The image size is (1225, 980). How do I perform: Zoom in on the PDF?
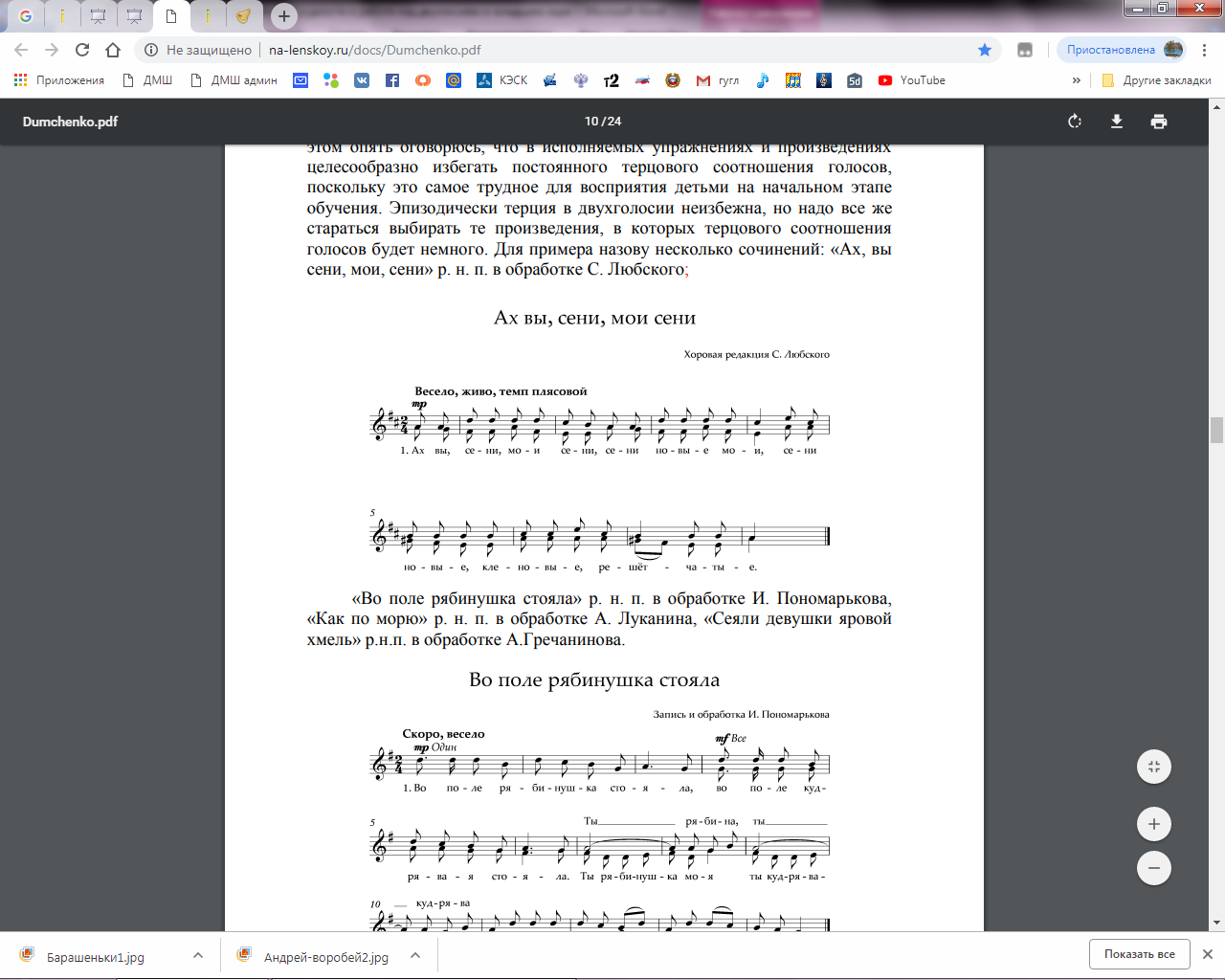click(x=1154, y=824)
